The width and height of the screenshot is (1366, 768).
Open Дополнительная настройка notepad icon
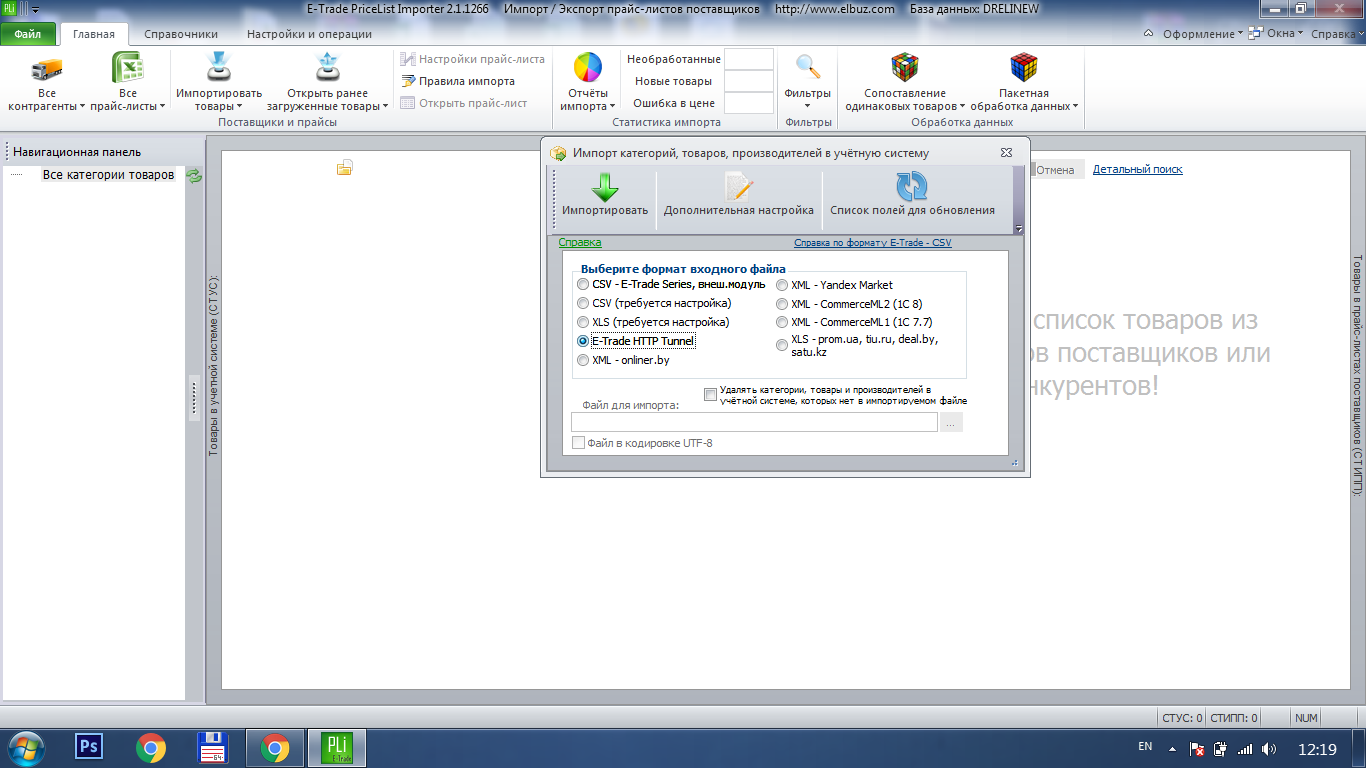[x=739, y=186]
